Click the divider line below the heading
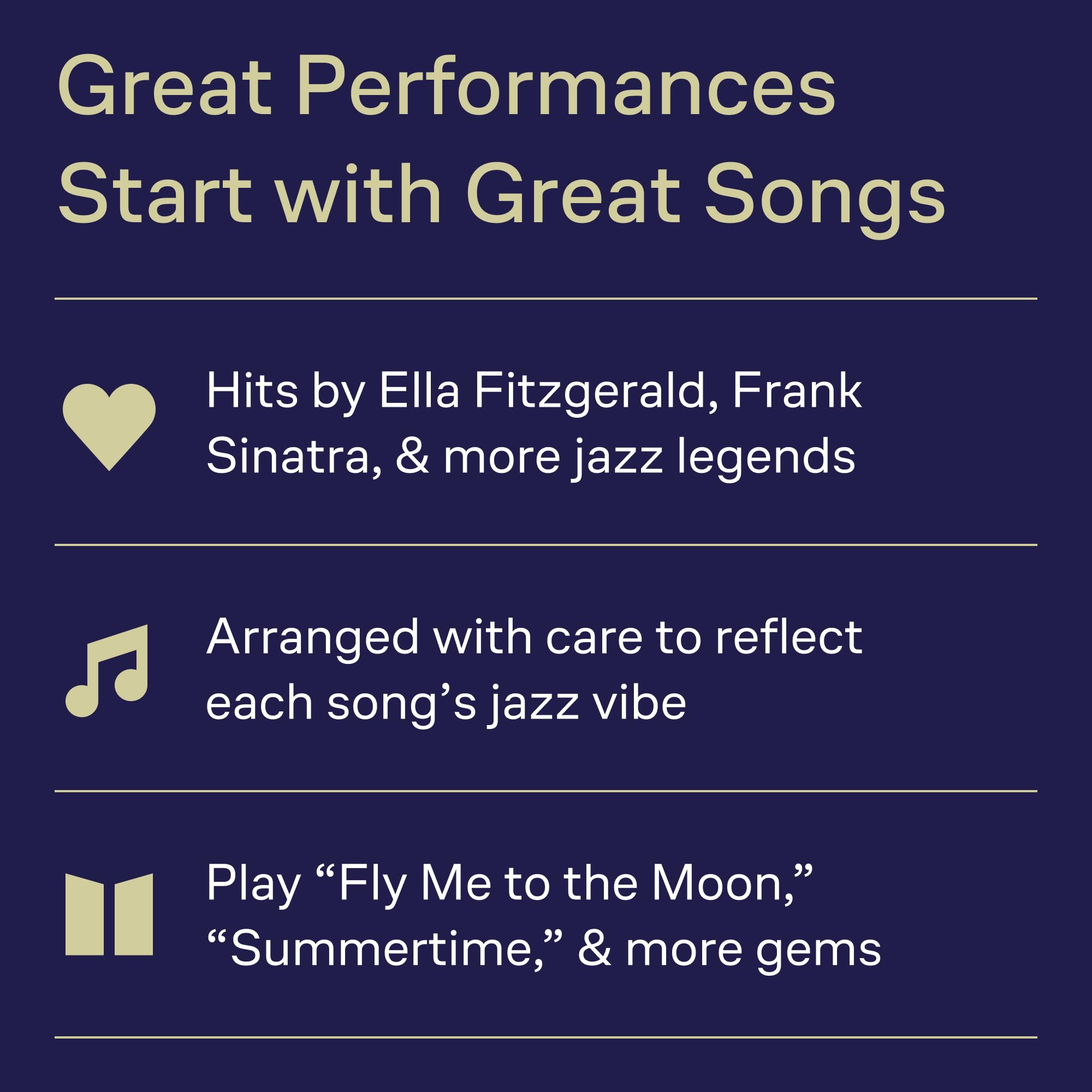 pyautogui.click(x=545, y=299)
